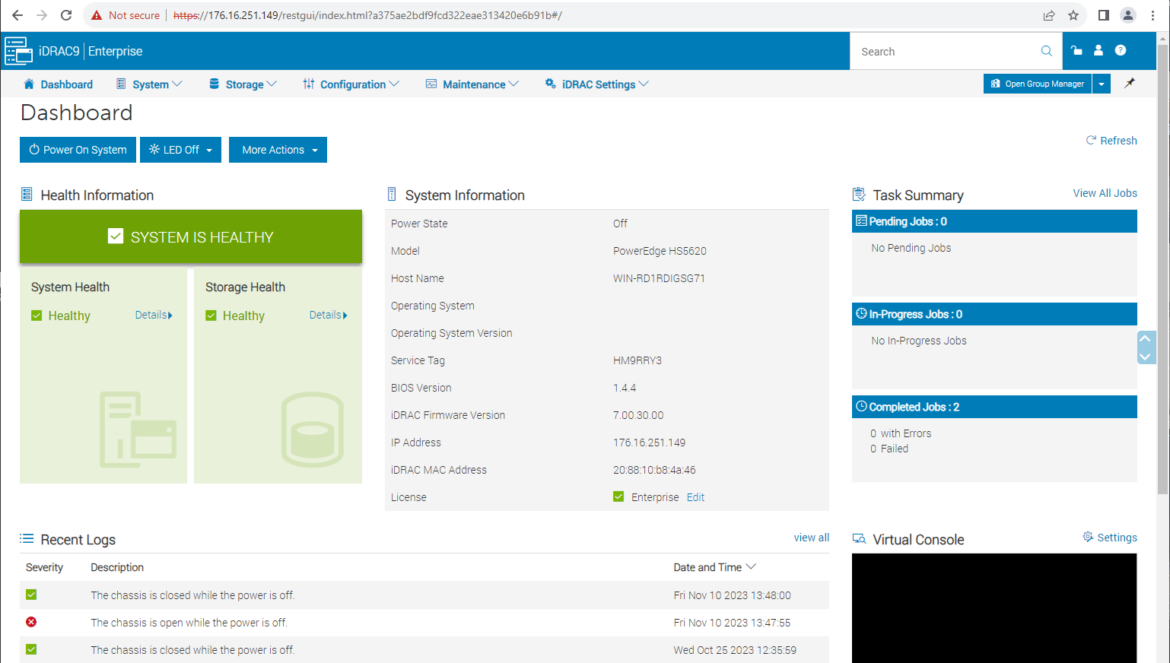
Task: Open the browser three-dot menu
Action: click(x=1153, y=15)
